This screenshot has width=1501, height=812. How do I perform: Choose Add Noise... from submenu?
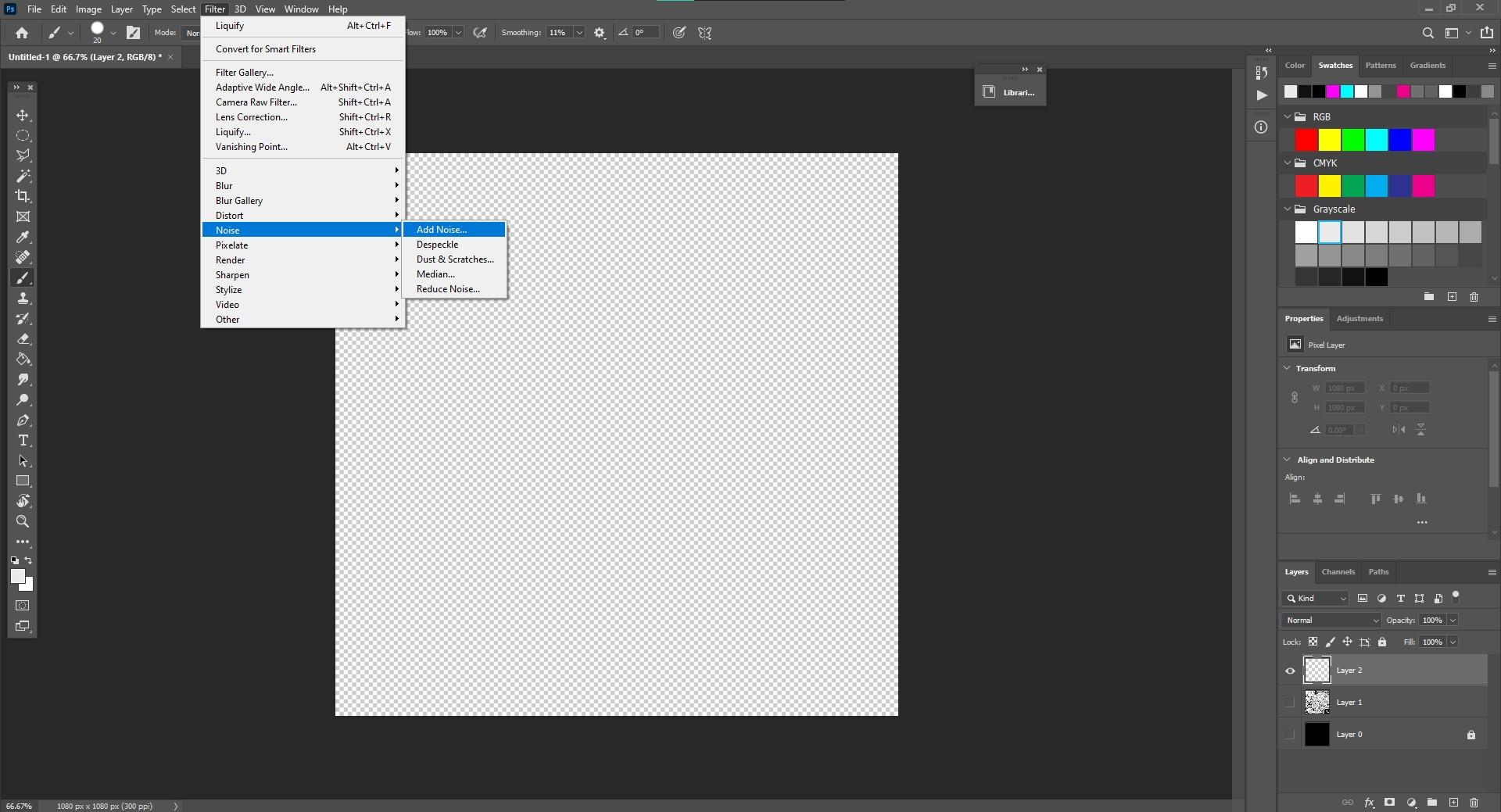click(454, 230)
